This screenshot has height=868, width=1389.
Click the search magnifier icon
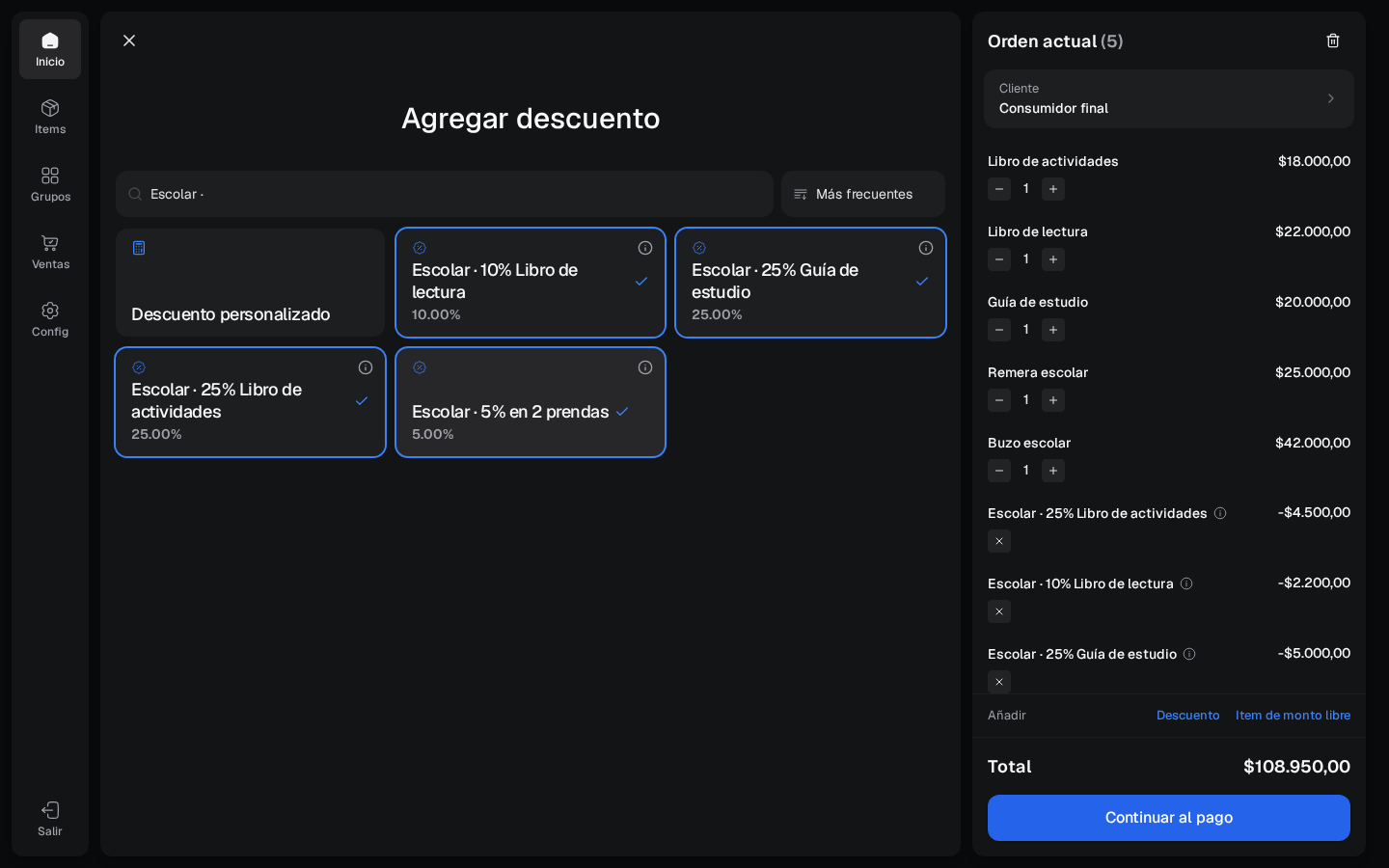[x=135, y=194]
